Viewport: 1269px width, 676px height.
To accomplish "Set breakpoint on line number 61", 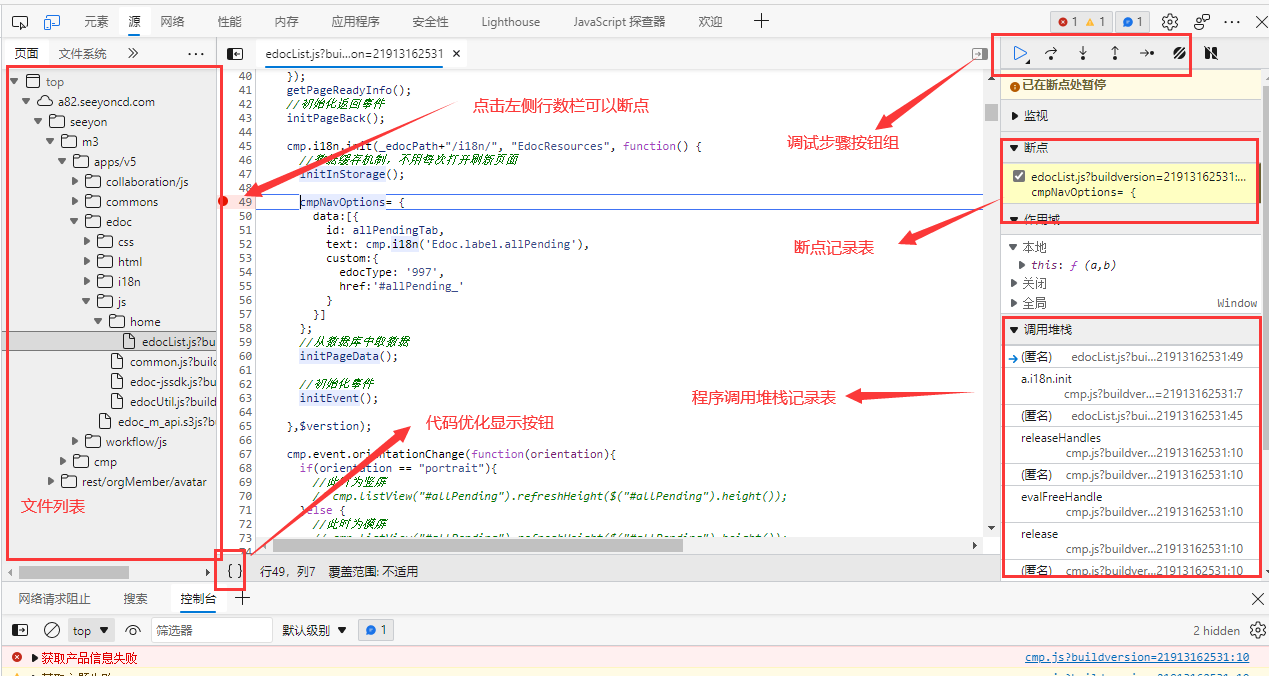I will 246,370.
